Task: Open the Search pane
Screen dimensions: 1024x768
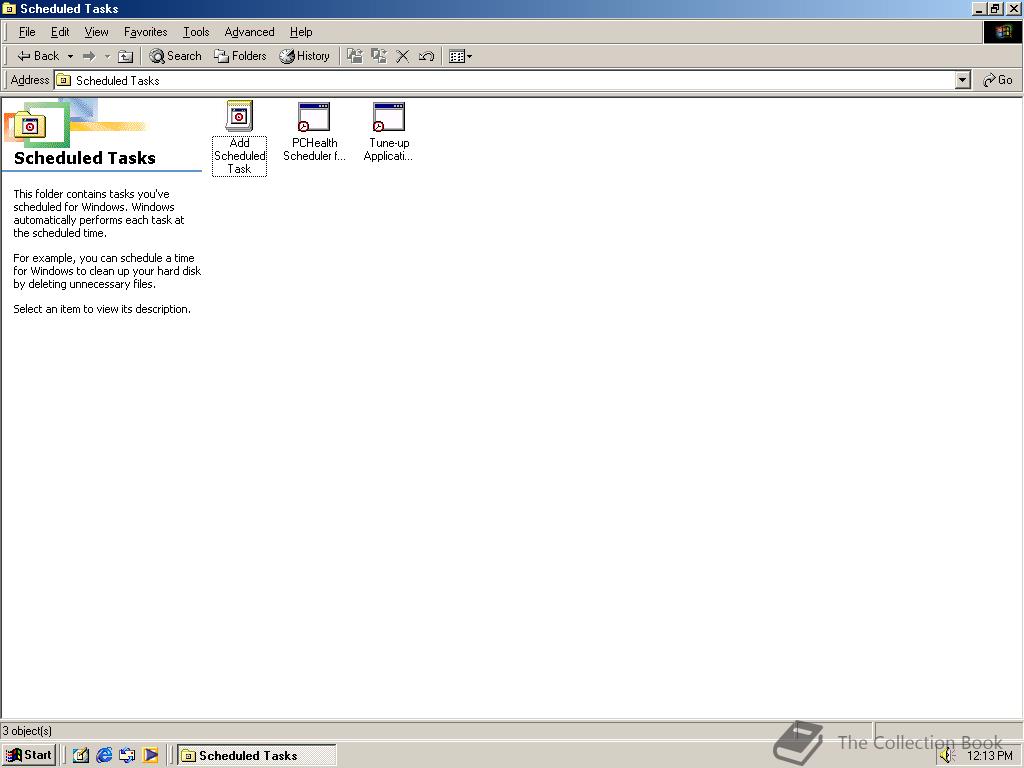Action: point(176,56)
